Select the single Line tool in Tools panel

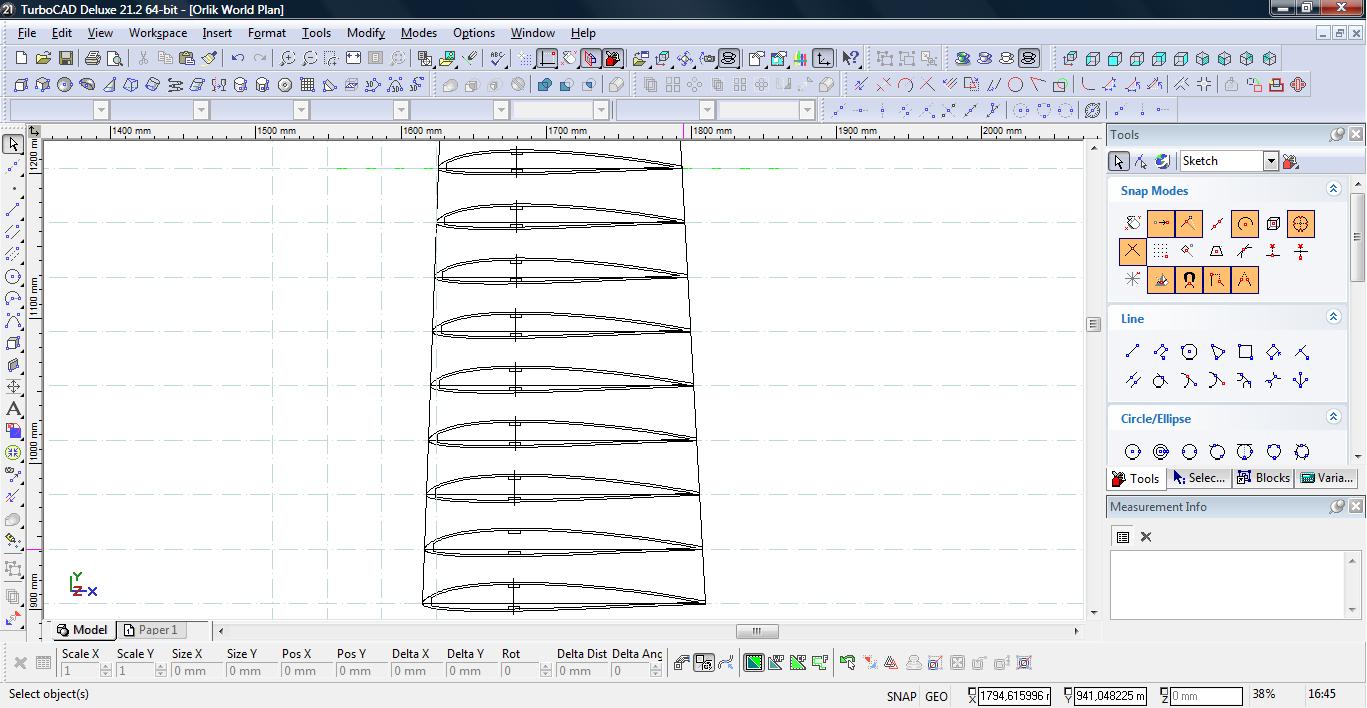coord(1132,352)
